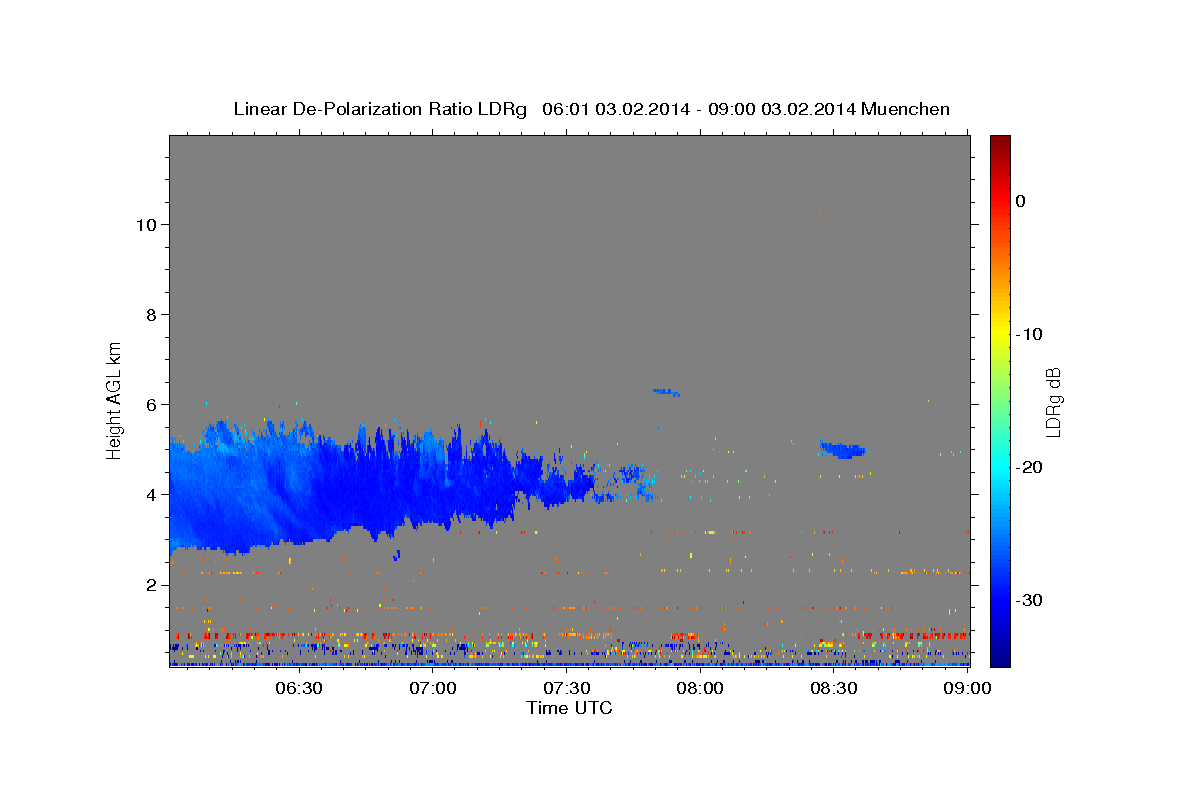1200x800 pixels.
Task: Click the "LDRg dB" colorbar label
Action: click(1052, 402)
